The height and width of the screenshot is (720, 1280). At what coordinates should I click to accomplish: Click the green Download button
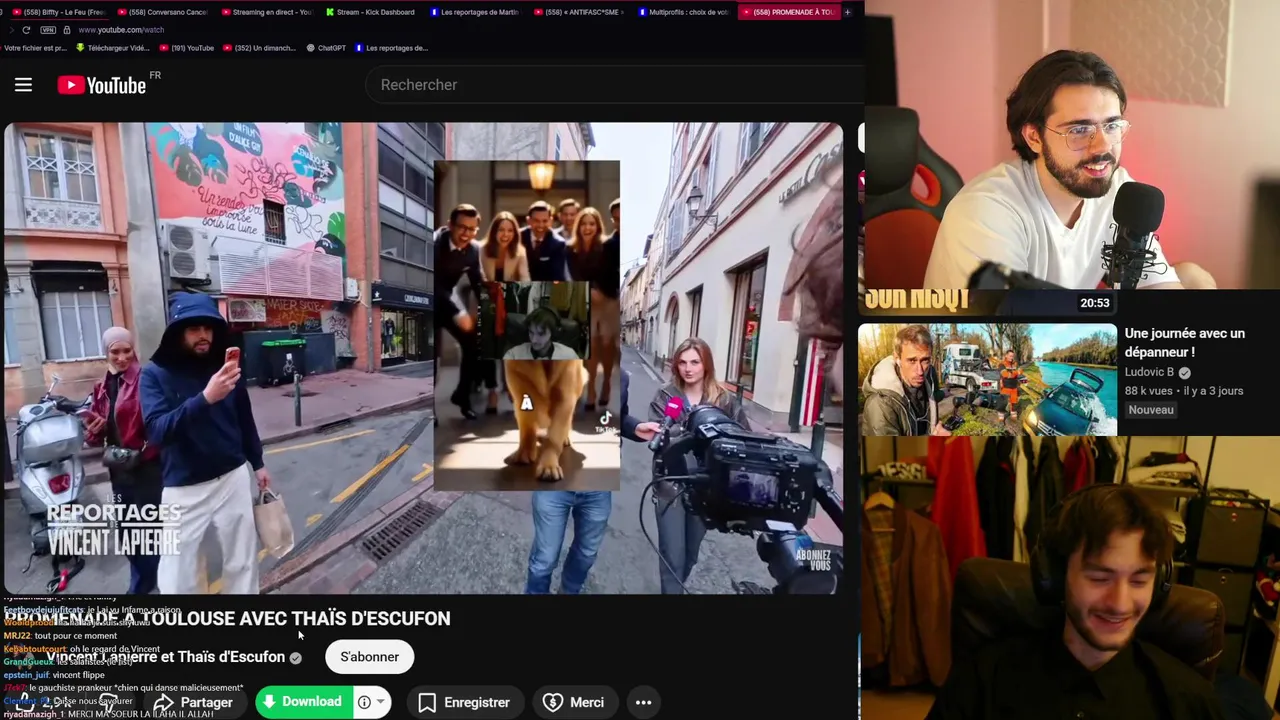(x=301, y=702)
